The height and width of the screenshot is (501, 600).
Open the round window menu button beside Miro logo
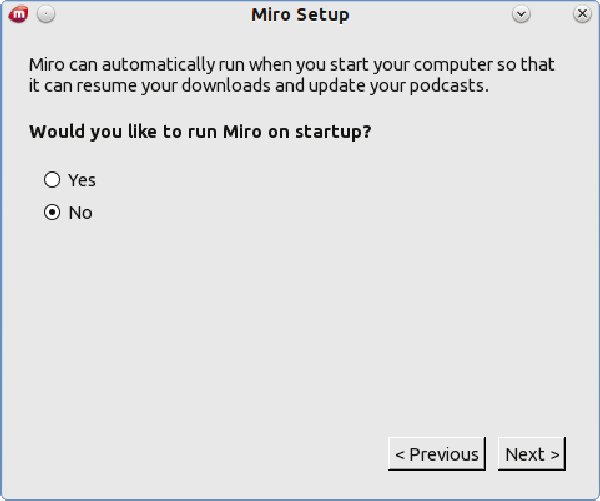point(46,15)
